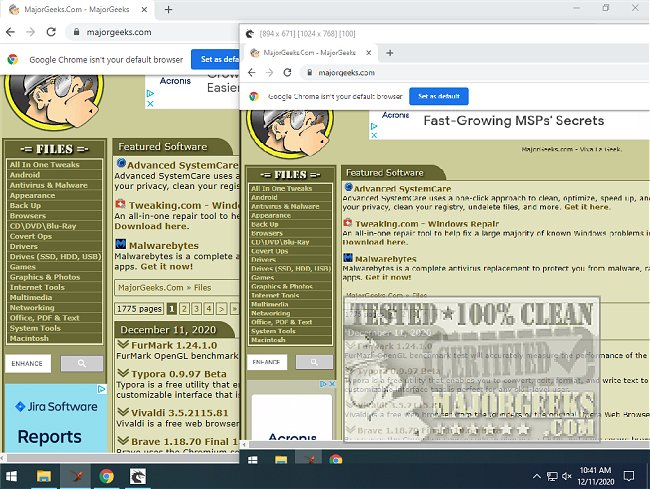Close MajorGeeks tab in front preview window
The width and height of the screenshot is (650, 489).
point(369,53)
